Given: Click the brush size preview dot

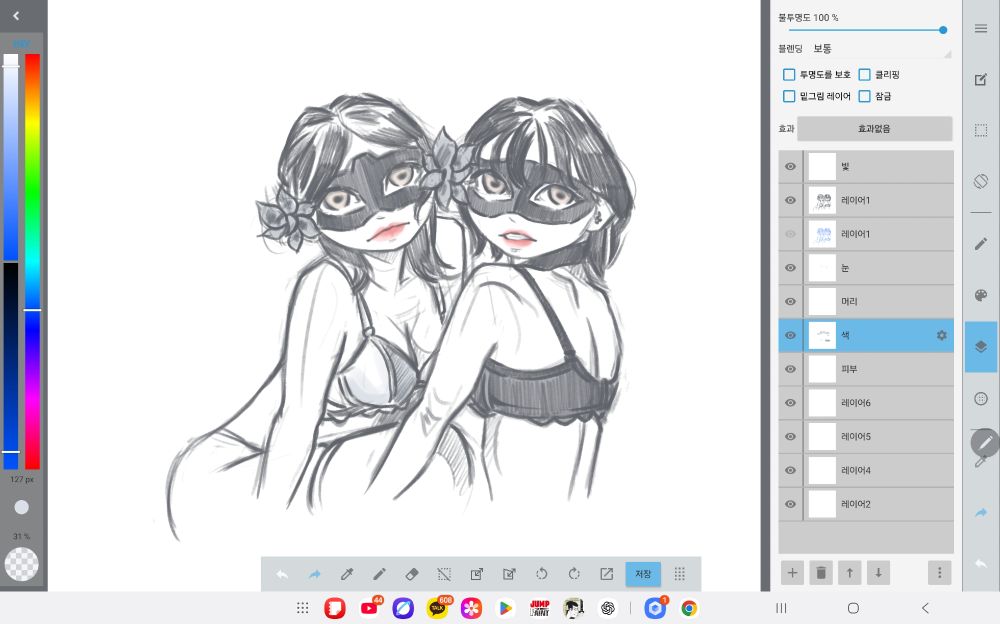Looking at the screenshot, I should (x=22, y=507).
